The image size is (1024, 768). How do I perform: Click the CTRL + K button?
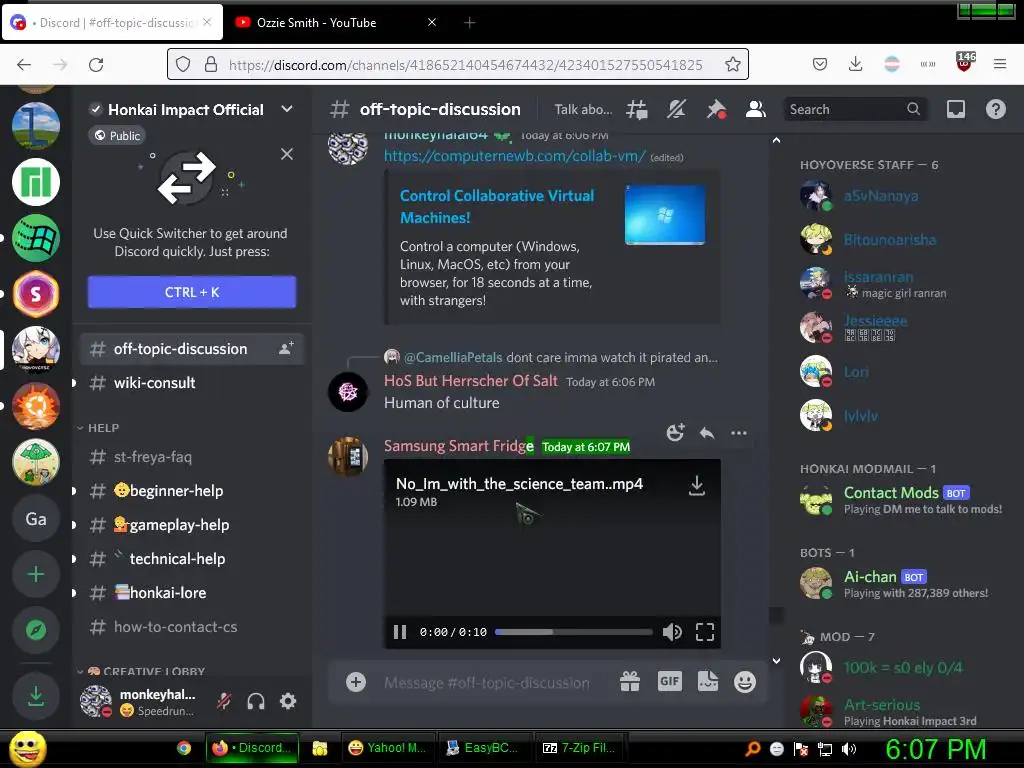tap(192, 292)
